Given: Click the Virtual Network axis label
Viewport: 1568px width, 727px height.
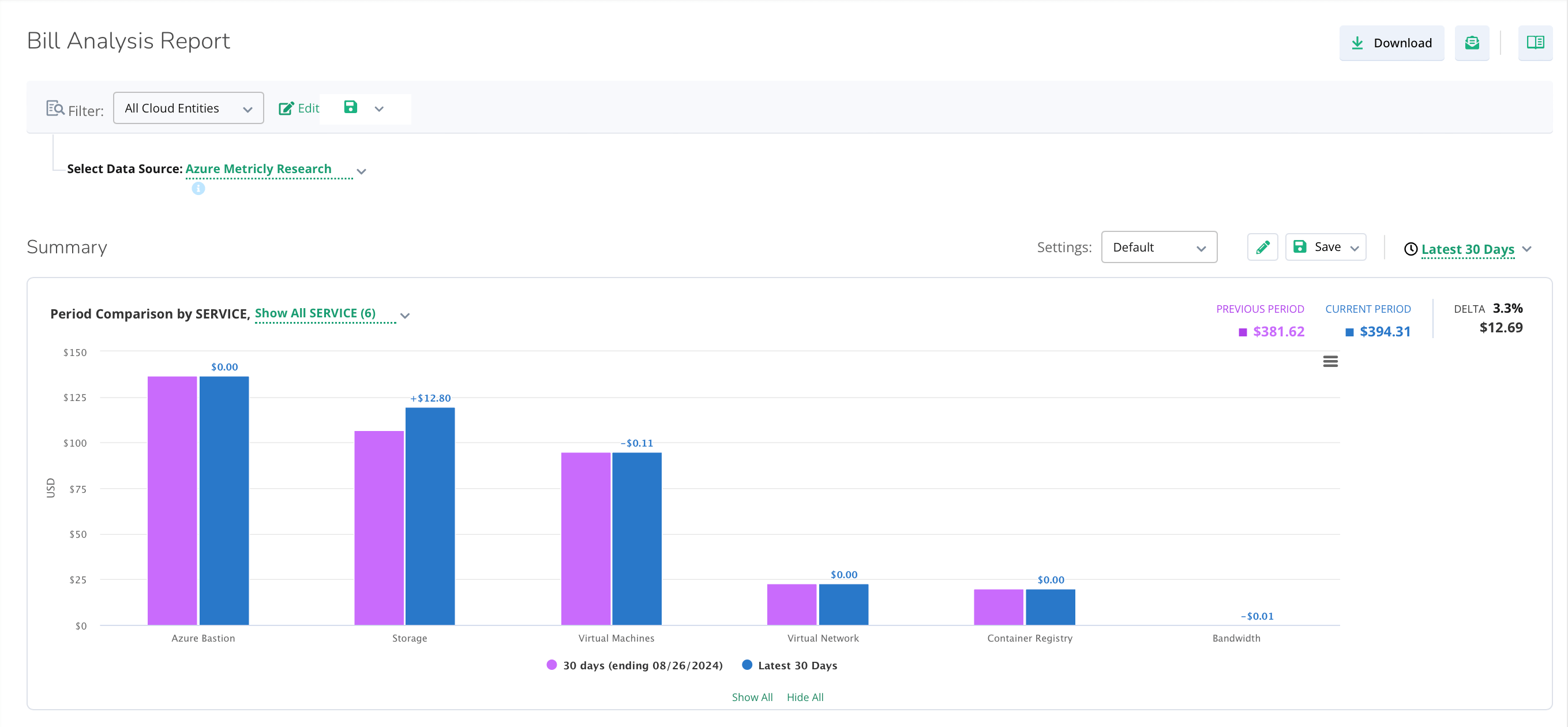Looking at the screenshot, I should pos(823,638).
